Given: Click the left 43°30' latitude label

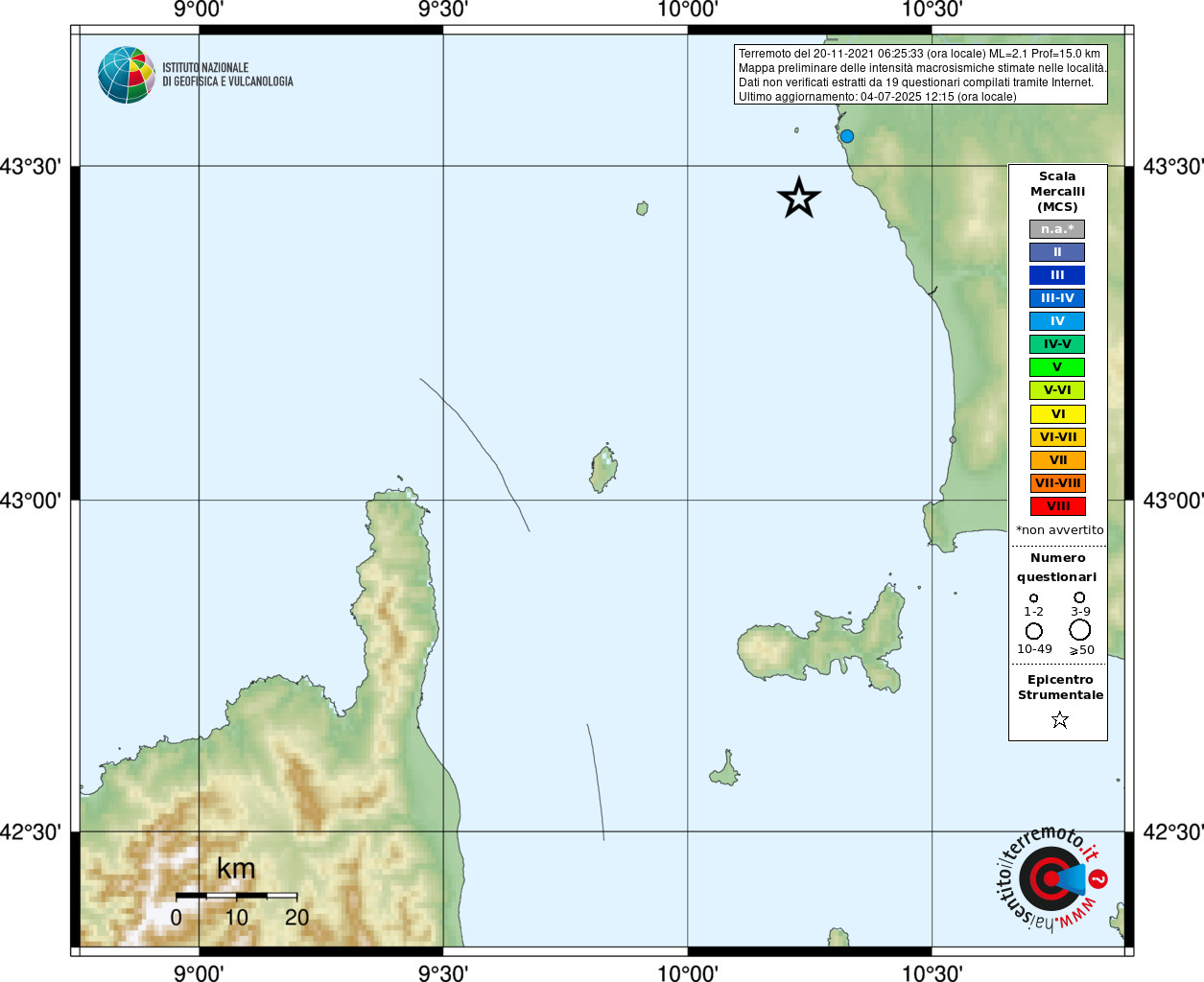Looking at the screenshot, I should click(x=31, y=167).
